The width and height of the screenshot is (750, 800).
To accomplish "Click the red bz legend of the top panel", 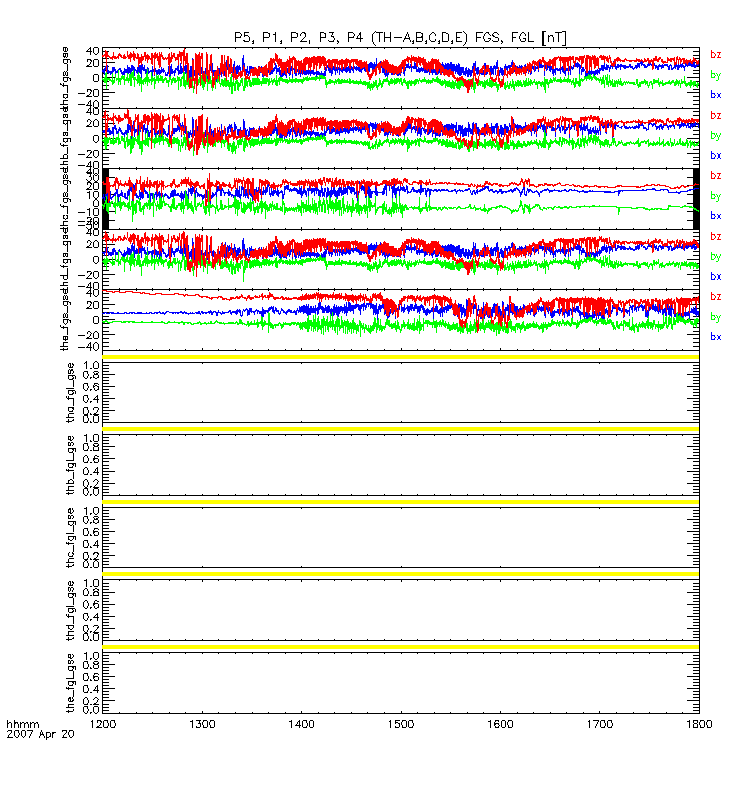I will coord(716,55).
